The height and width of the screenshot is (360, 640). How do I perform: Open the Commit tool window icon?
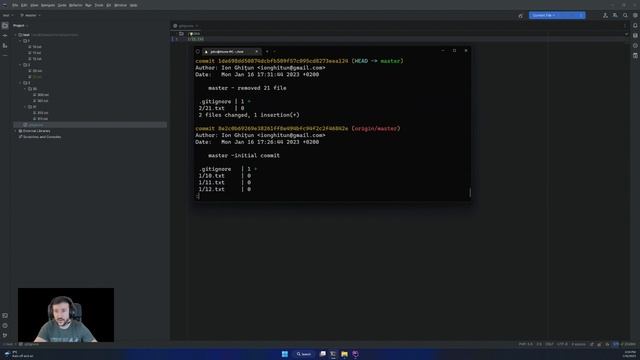point(5,36)
